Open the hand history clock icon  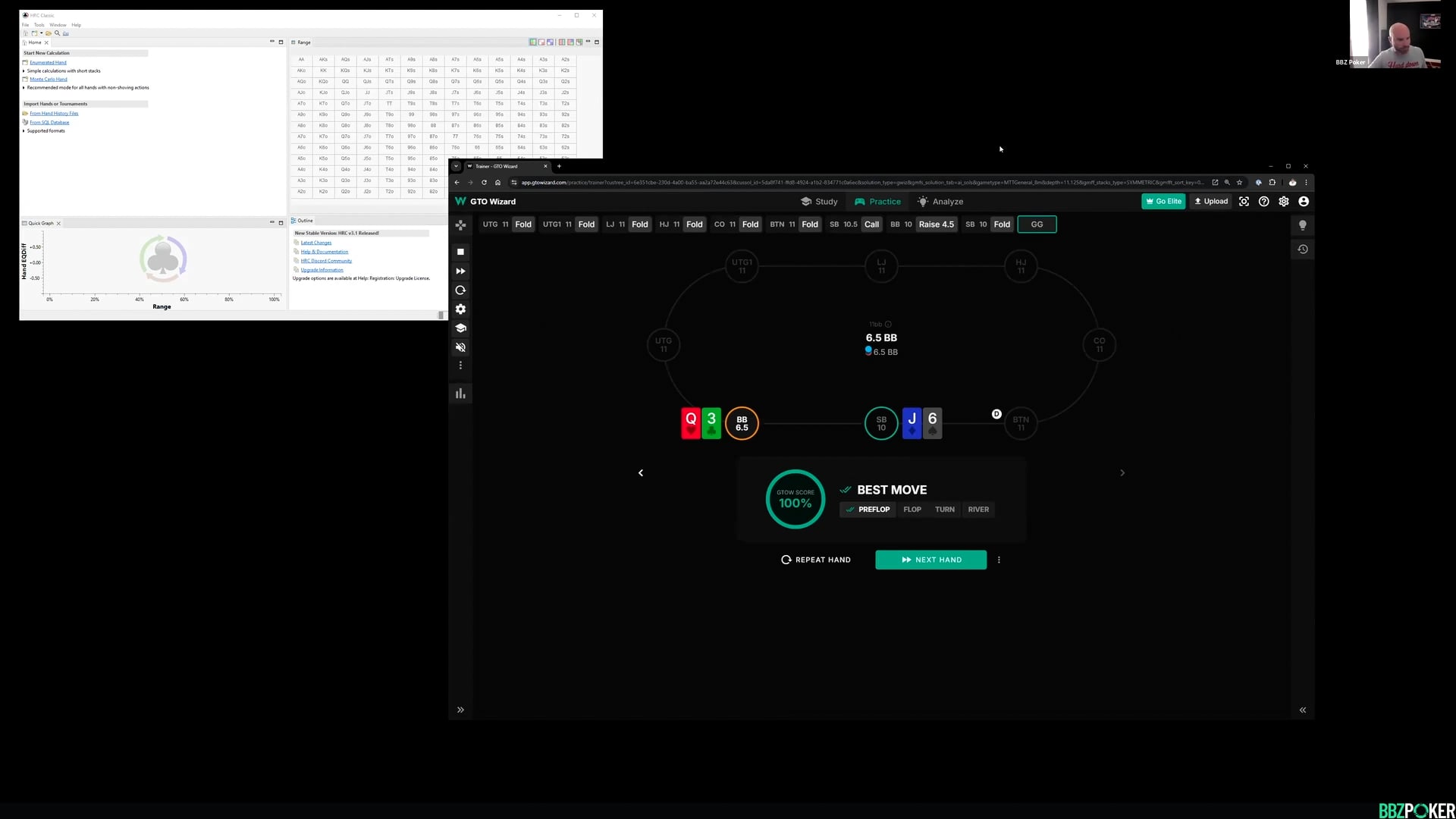[x=1303, y=249]
